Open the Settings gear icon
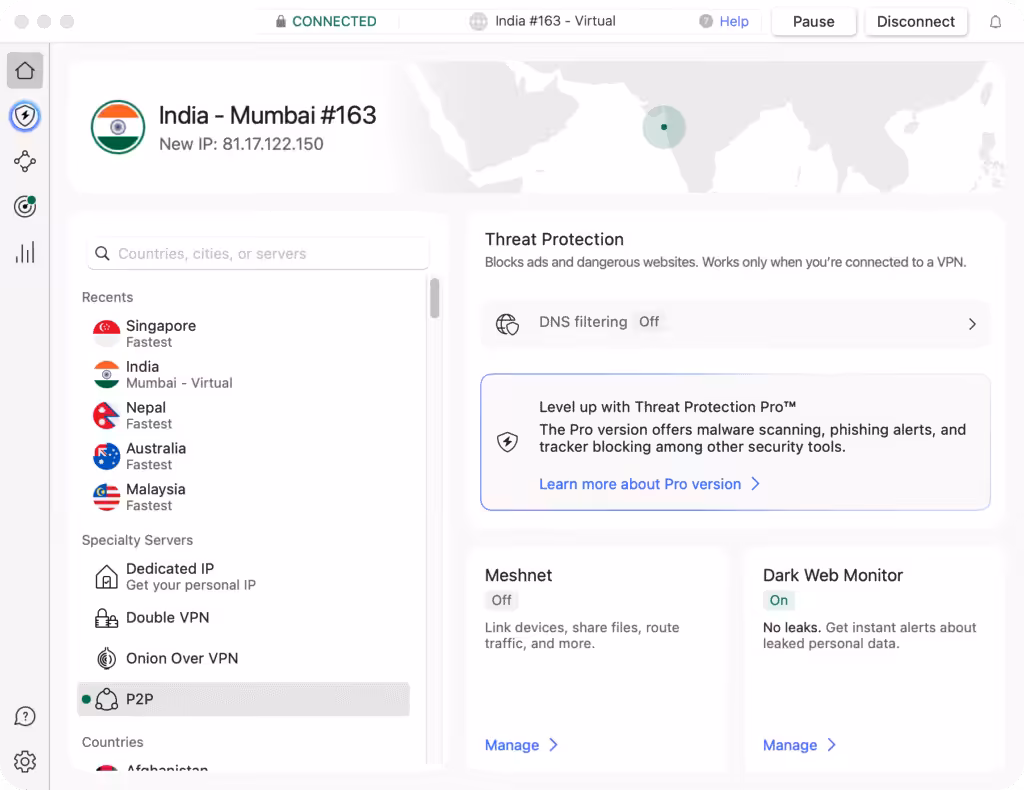The height and width of the screenshot is (790, 1024). pyautogui.click(x=25, y=762)
